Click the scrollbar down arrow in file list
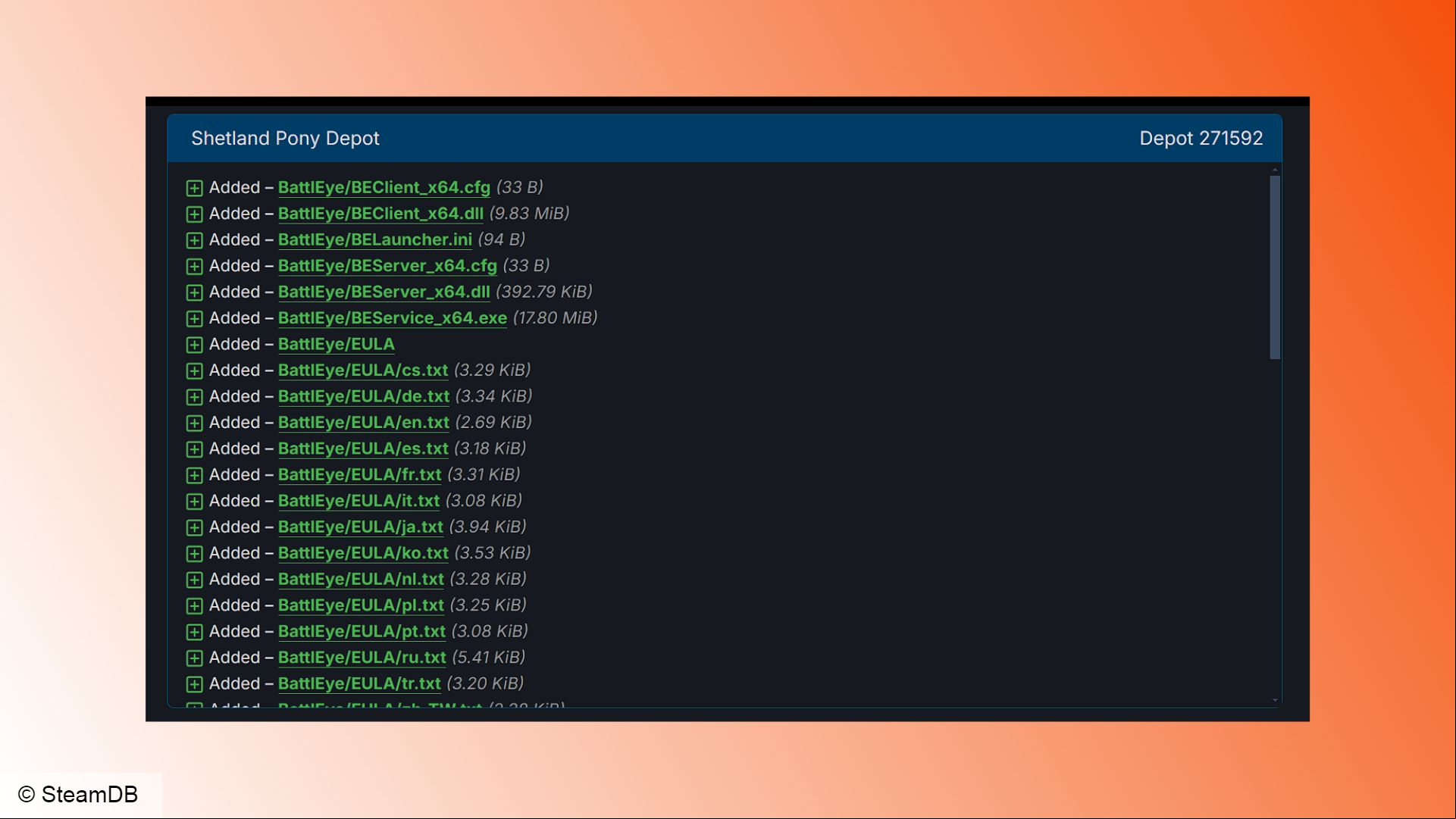Viewport: 1456px width, 819px height. tap(1275, 701)
